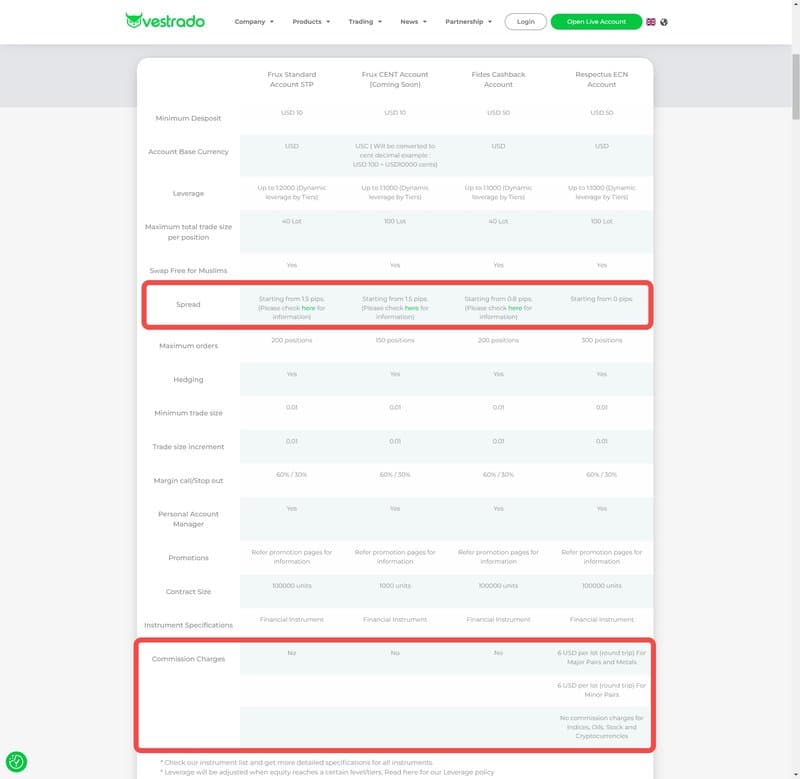
Task: Follow the 'here' link in Fides Cashback spread
Action: point(514,308)
